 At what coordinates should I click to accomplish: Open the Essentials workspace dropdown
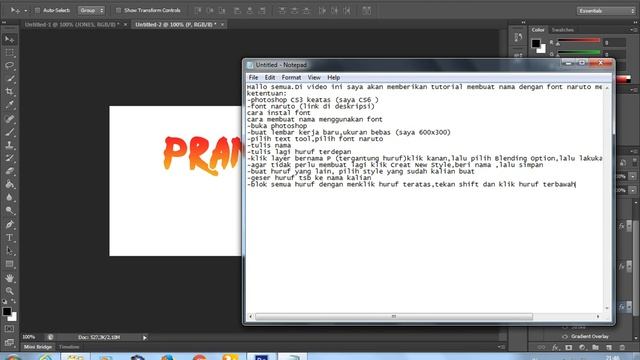[606, 11]
